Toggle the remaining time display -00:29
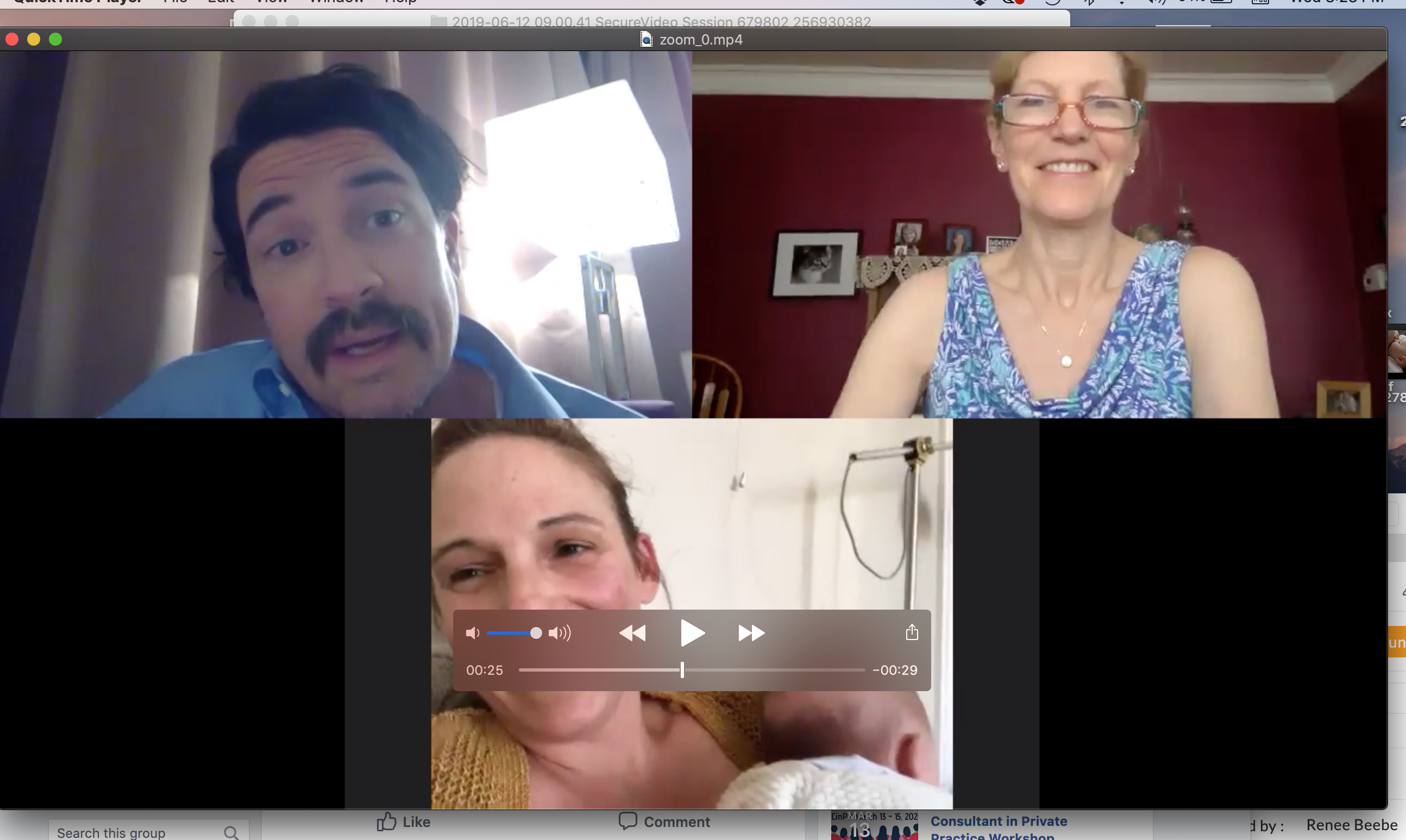The image size is (1406, 840). coord(895,670)
